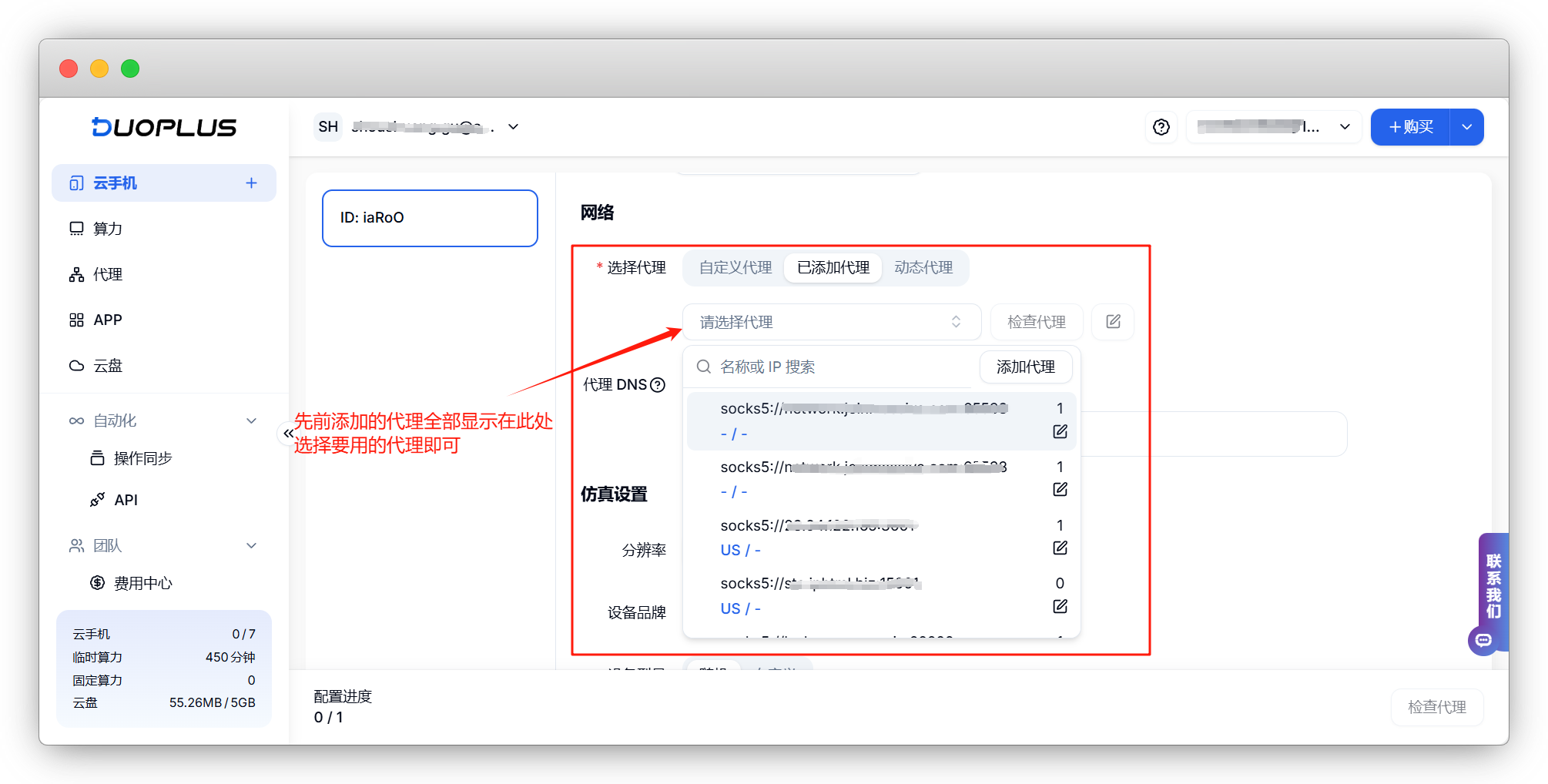Click the 购买 purchase button
Image resolution: width=1548 pixels, height=784 pixels.
click(1410, 127)
